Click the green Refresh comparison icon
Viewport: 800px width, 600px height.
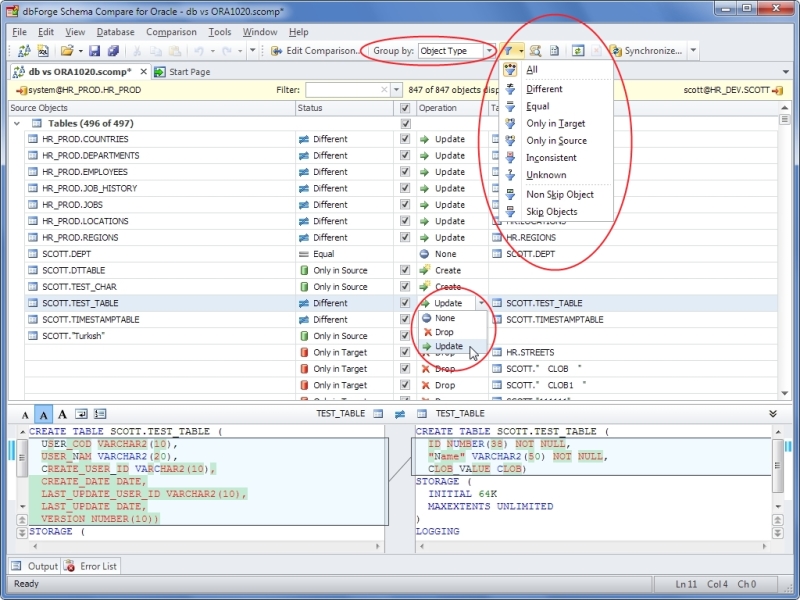pyautogui.click(x=578, y=51)
